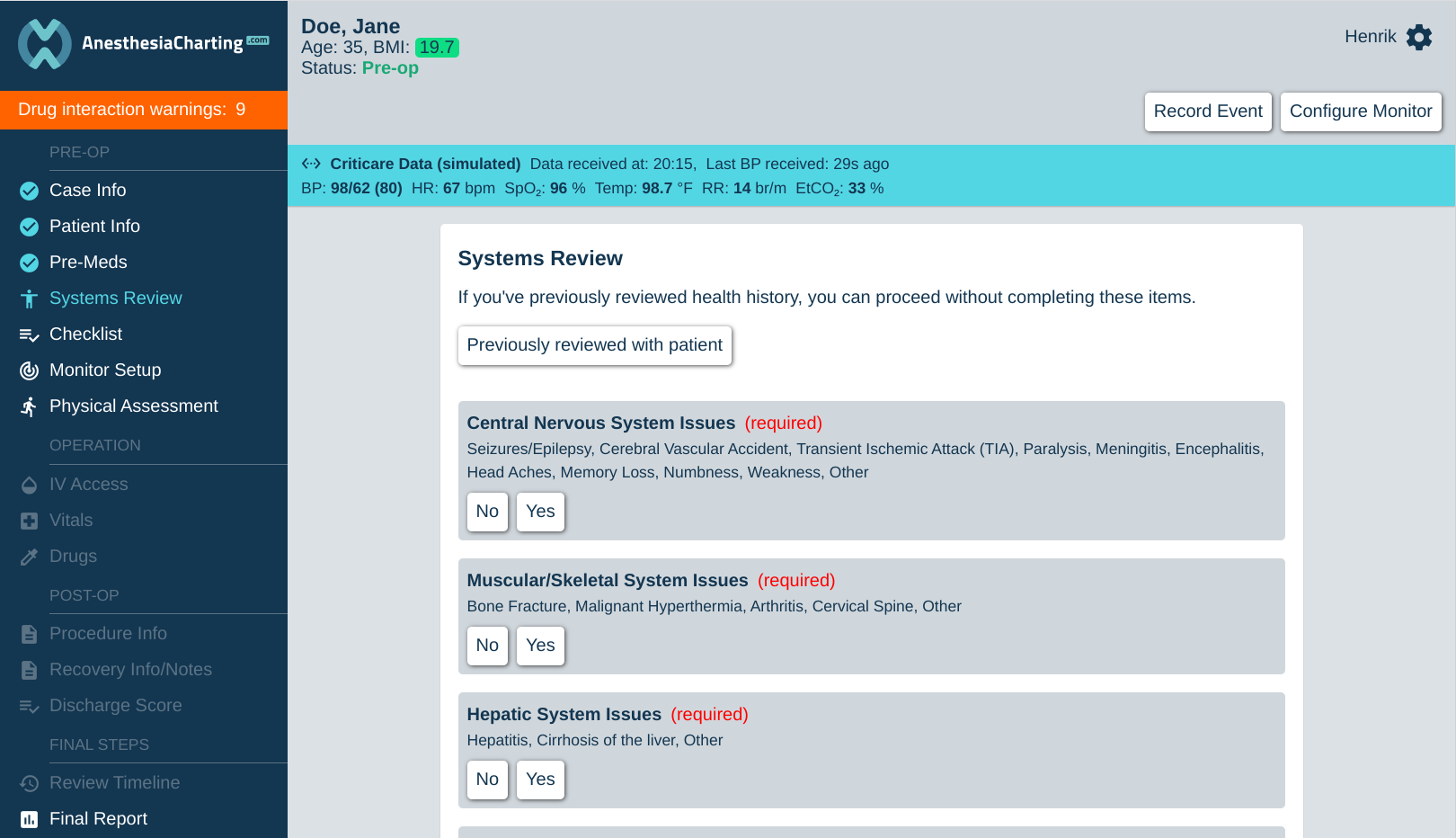This screenshot has height=838, width=1456.
Task: Answer Yes for Central Nervous System Issues
Action: pos(540,512)
